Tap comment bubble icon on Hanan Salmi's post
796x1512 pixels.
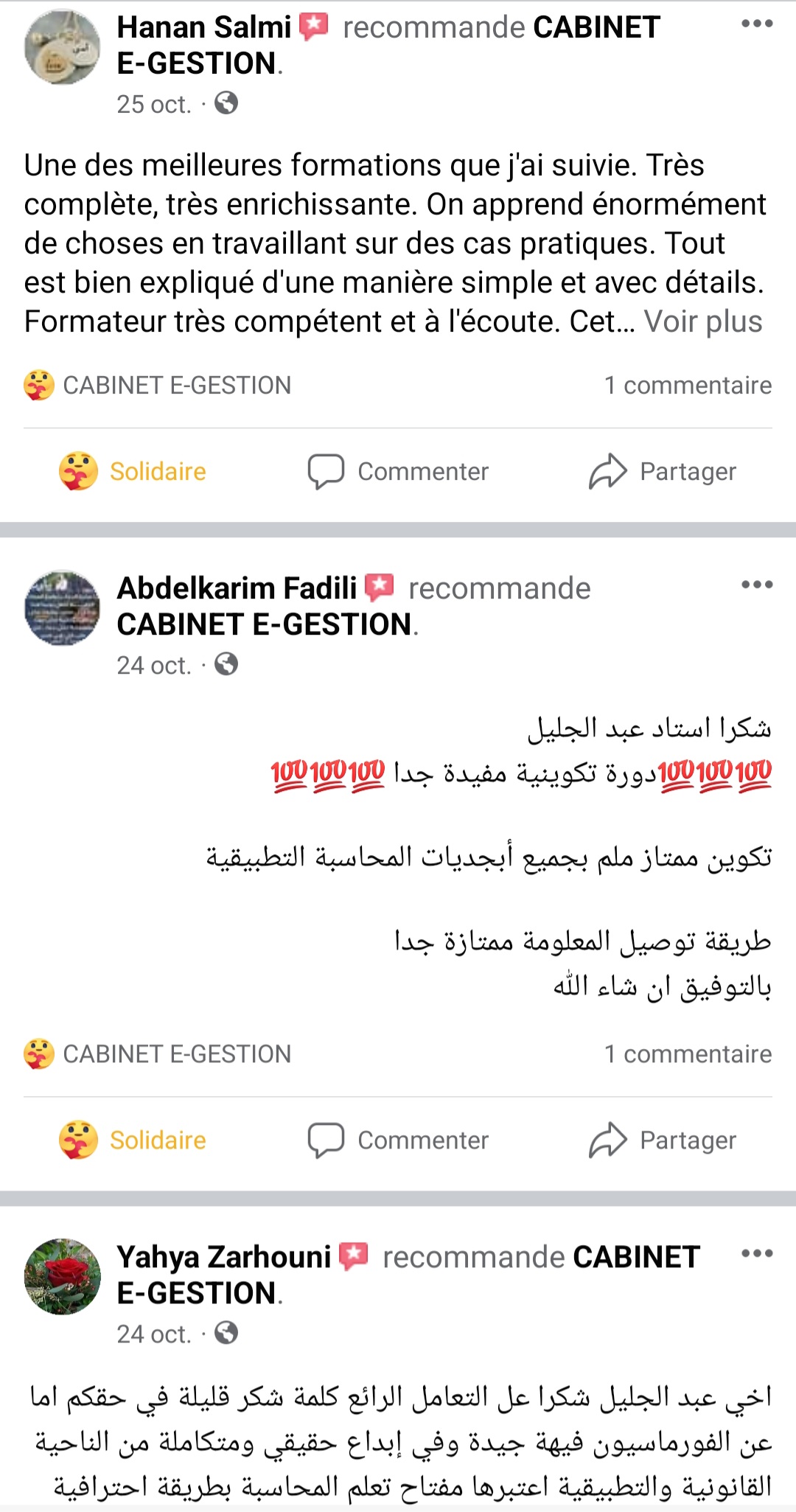pos(326,471)
